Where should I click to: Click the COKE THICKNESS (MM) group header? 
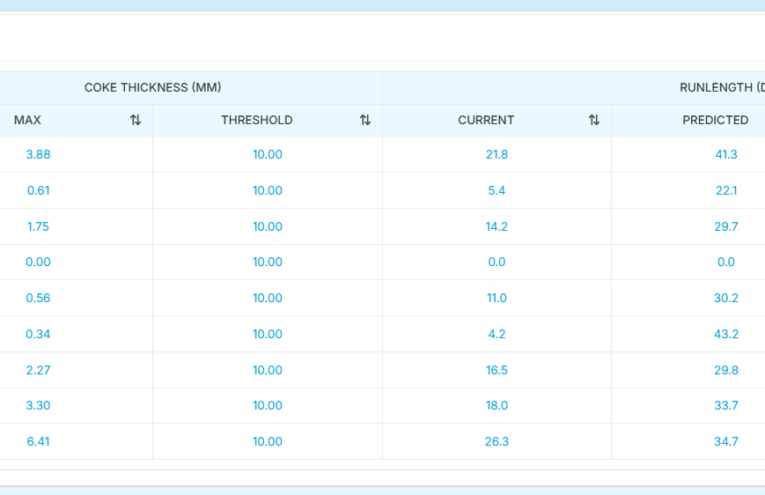click(153, 87)
